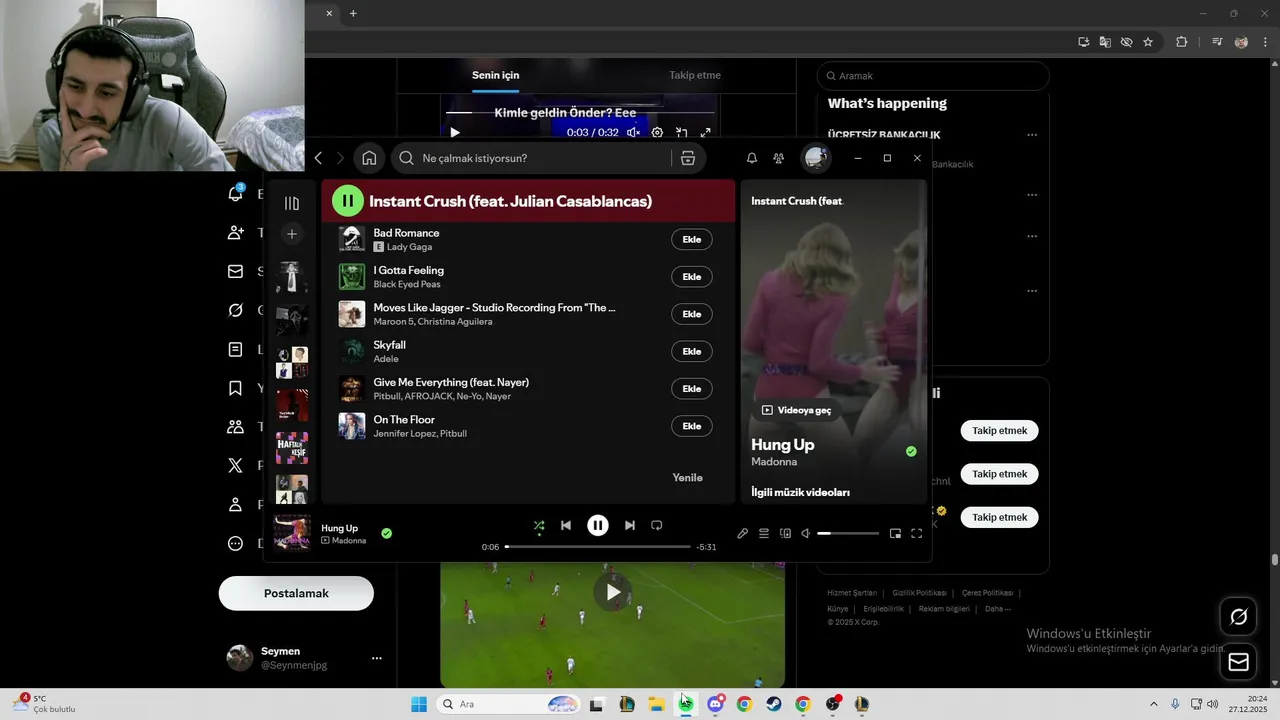Toggle repeat mode in Spotify
The height and width of the screenshot is (720, 1280).
[x=657, y=525]
